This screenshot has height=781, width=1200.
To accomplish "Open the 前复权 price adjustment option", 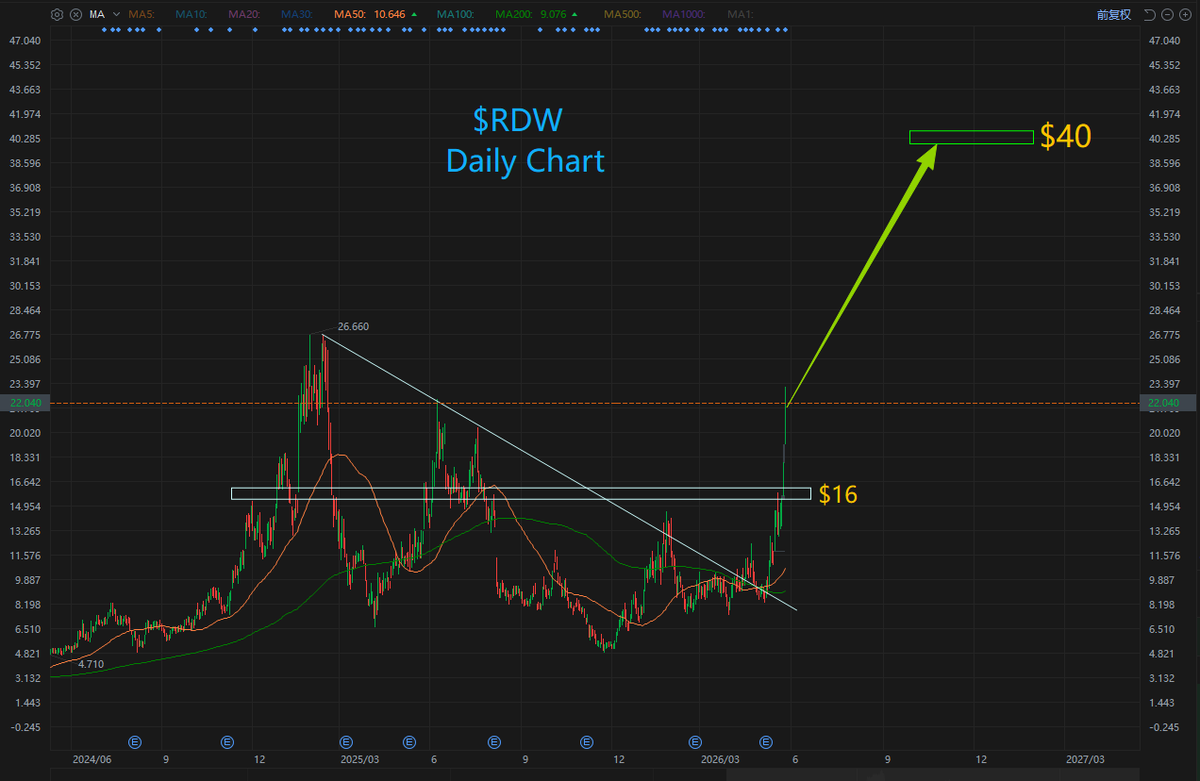I will [1113, 14].
